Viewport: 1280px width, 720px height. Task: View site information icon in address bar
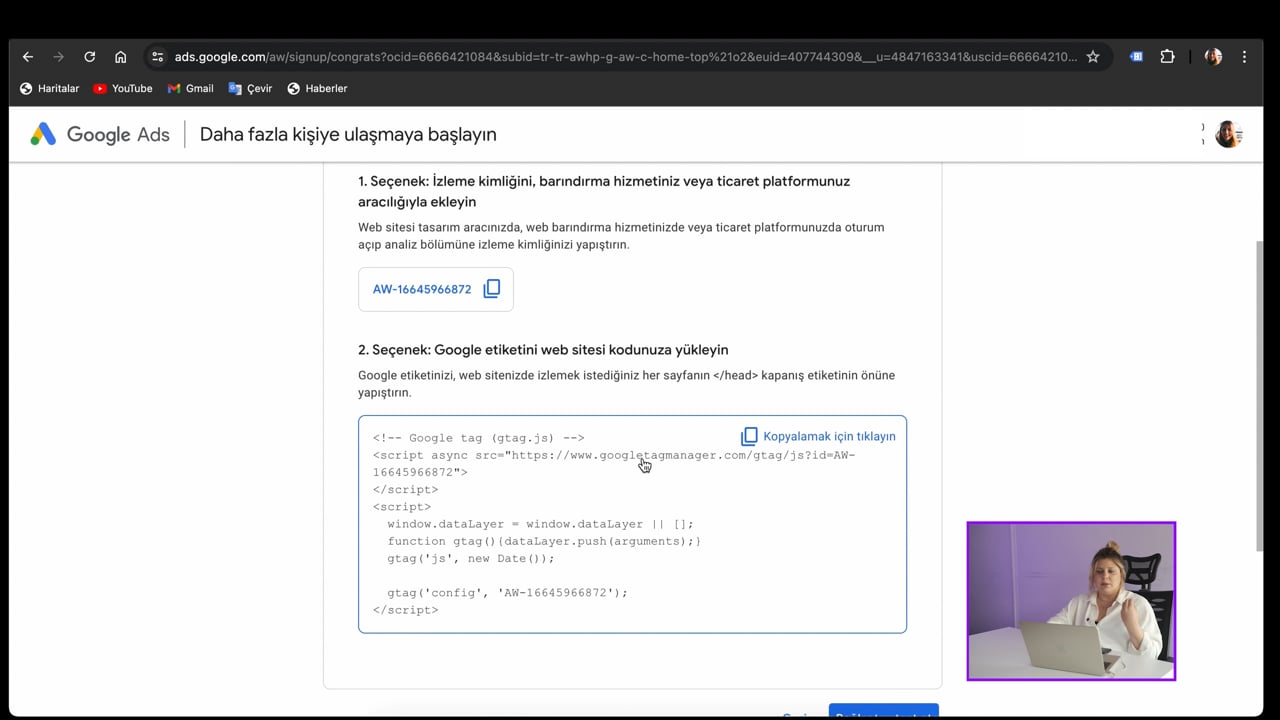tap(157, 57)
